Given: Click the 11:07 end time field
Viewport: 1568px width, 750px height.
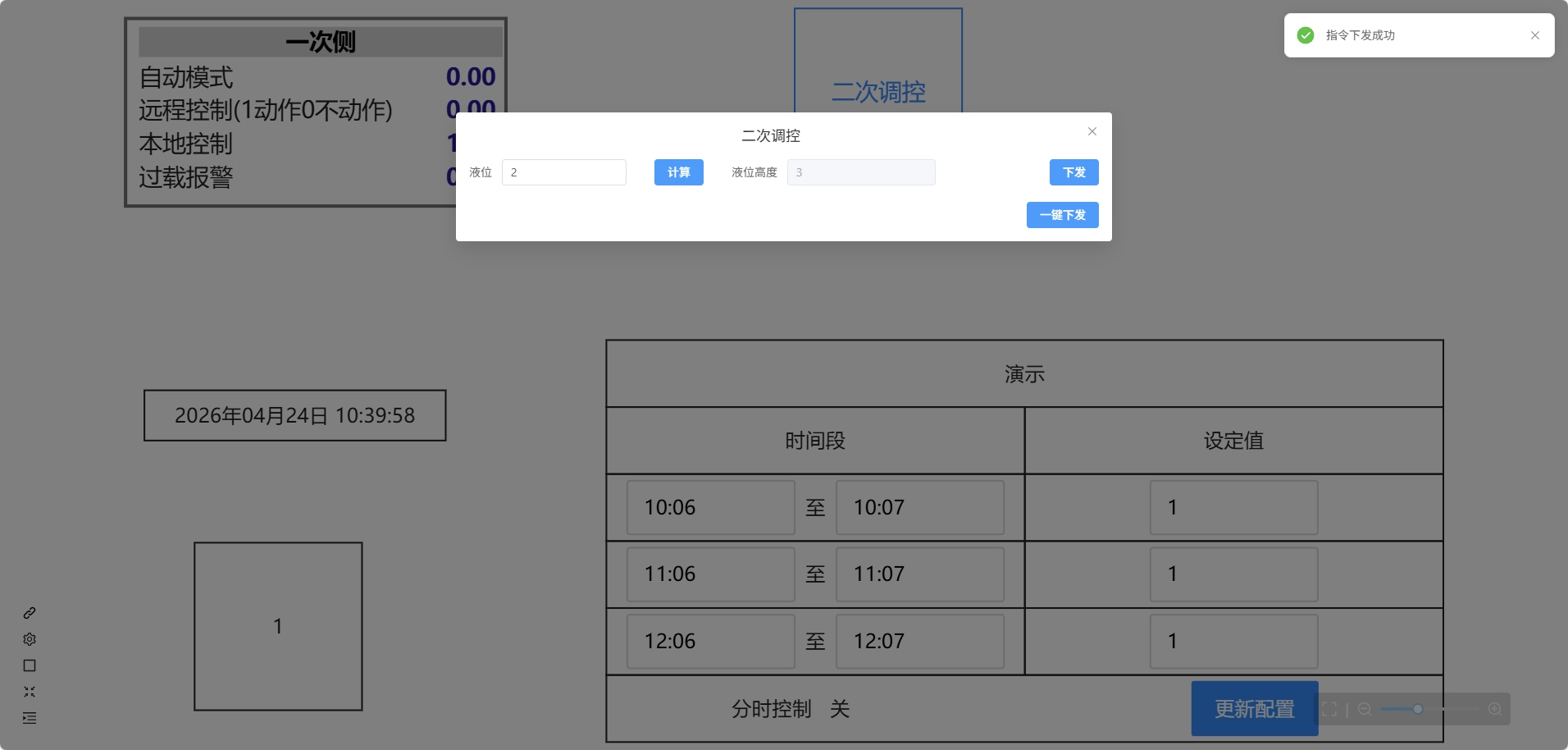Looking at the screenshot, I should 920,574.
